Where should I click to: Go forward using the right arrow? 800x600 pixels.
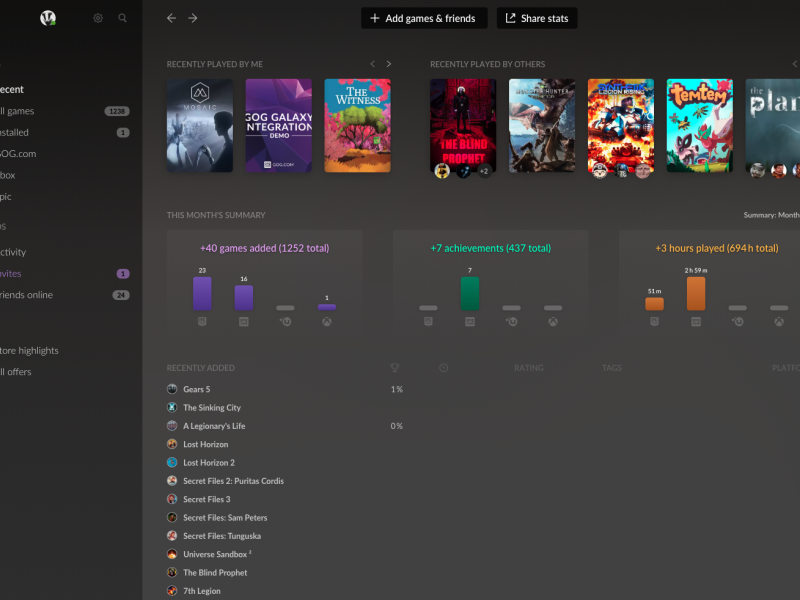pos(192,18)
